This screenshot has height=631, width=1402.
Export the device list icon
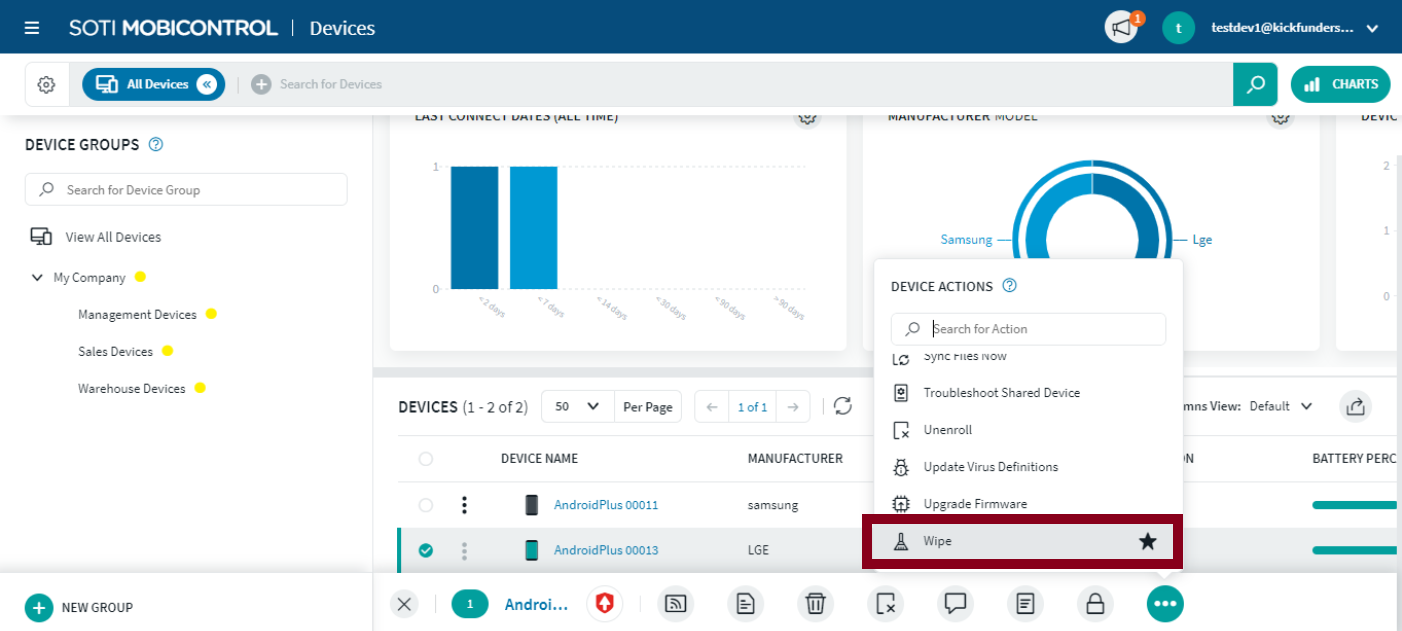tap(1356, 406)
